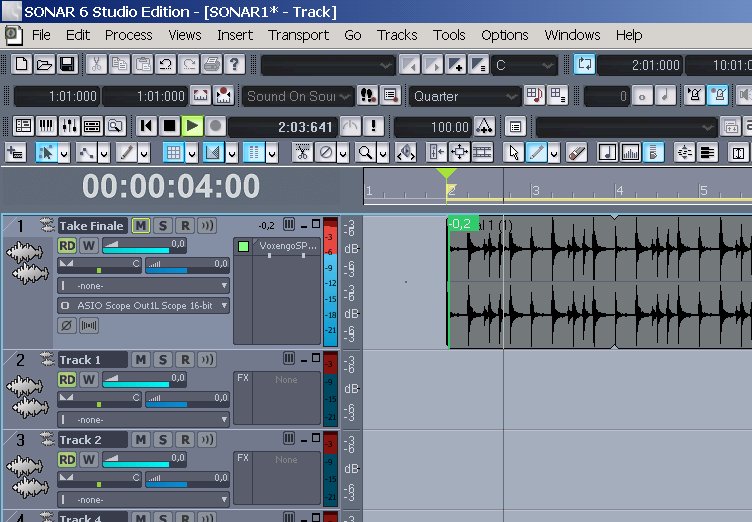752x522 pixels.
Task: Click the eraser tool icon
Action: (x=576, y=153)
